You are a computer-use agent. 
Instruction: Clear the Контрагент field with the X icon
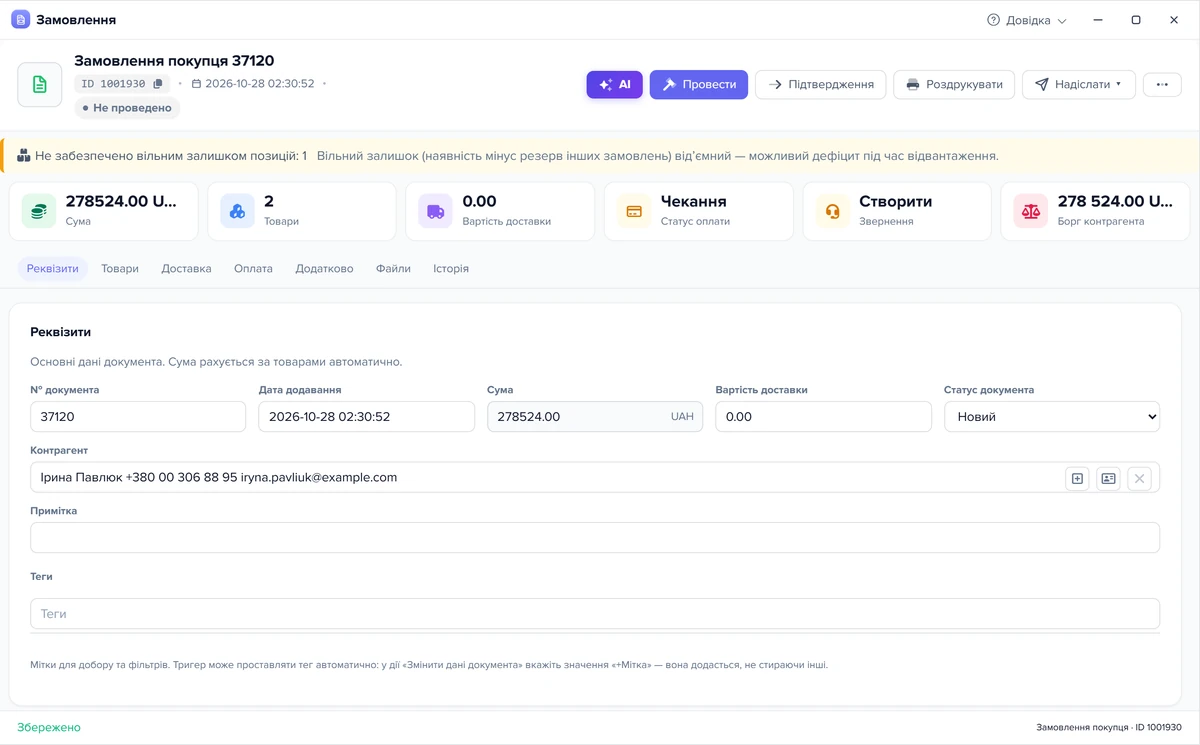click(x=1139, y=479)
